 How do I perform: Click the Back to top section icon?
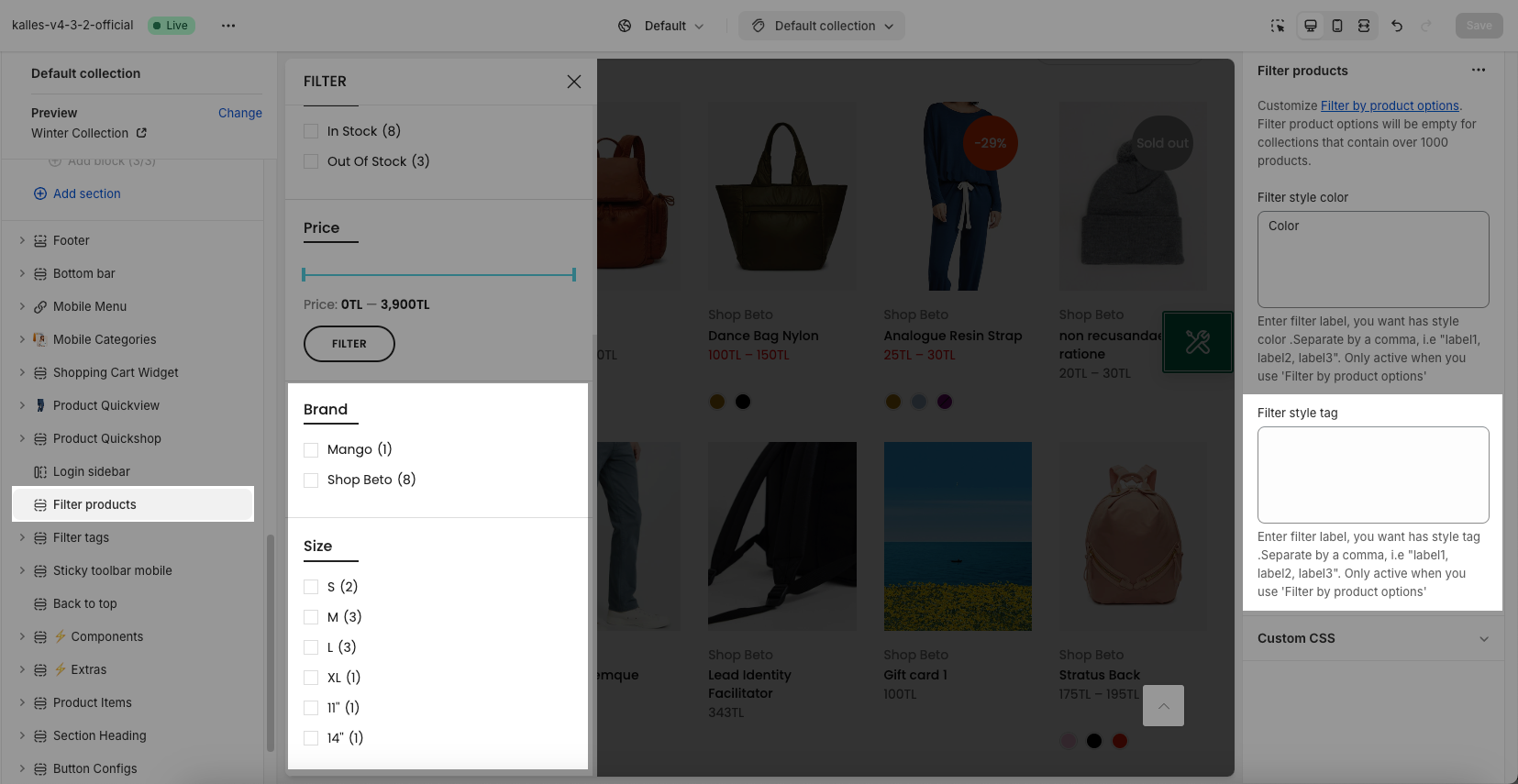click(x=40, y=603)
